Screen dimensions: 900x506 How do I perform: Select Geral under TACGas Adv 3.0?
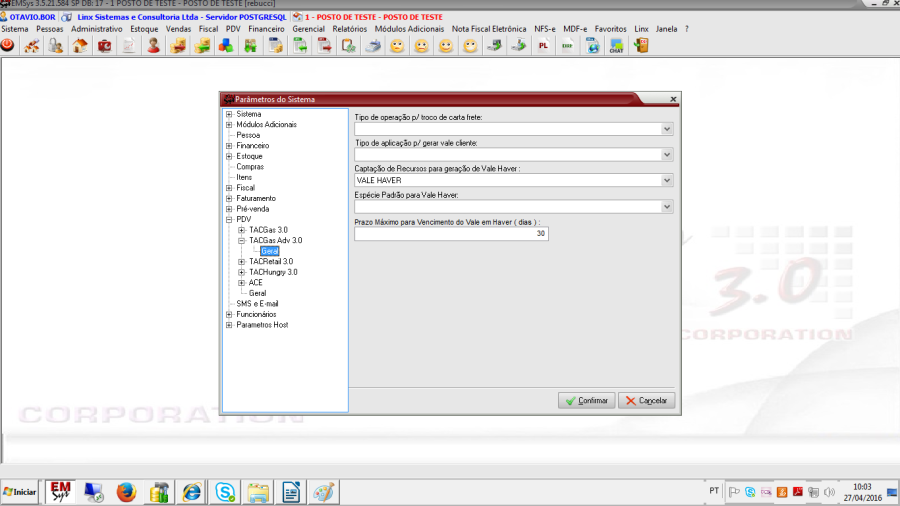(270, 251)
